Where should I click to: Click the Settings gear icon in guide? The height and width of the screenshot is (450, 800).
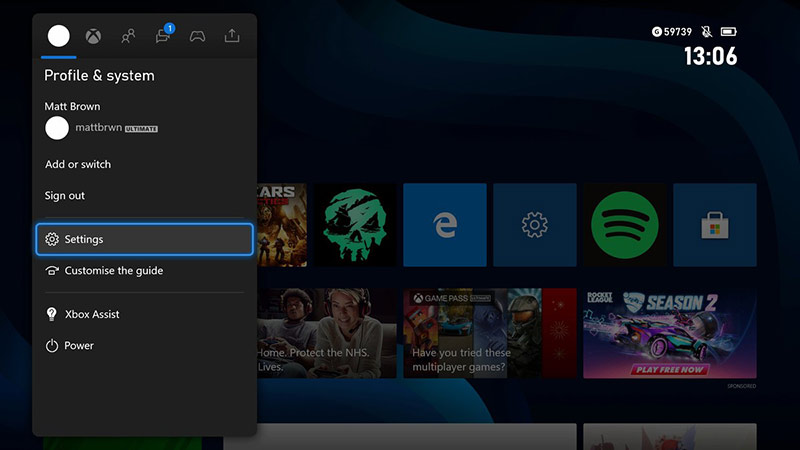pos(52,239)
